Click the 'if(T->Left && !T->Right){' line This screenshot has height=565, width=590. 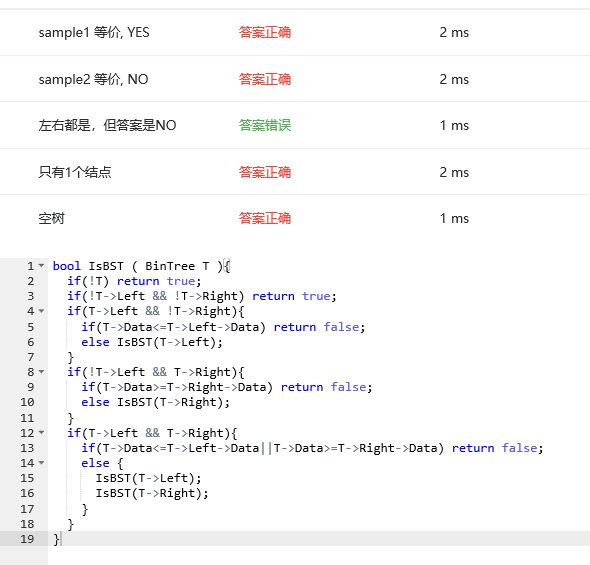tap(156, 311)
